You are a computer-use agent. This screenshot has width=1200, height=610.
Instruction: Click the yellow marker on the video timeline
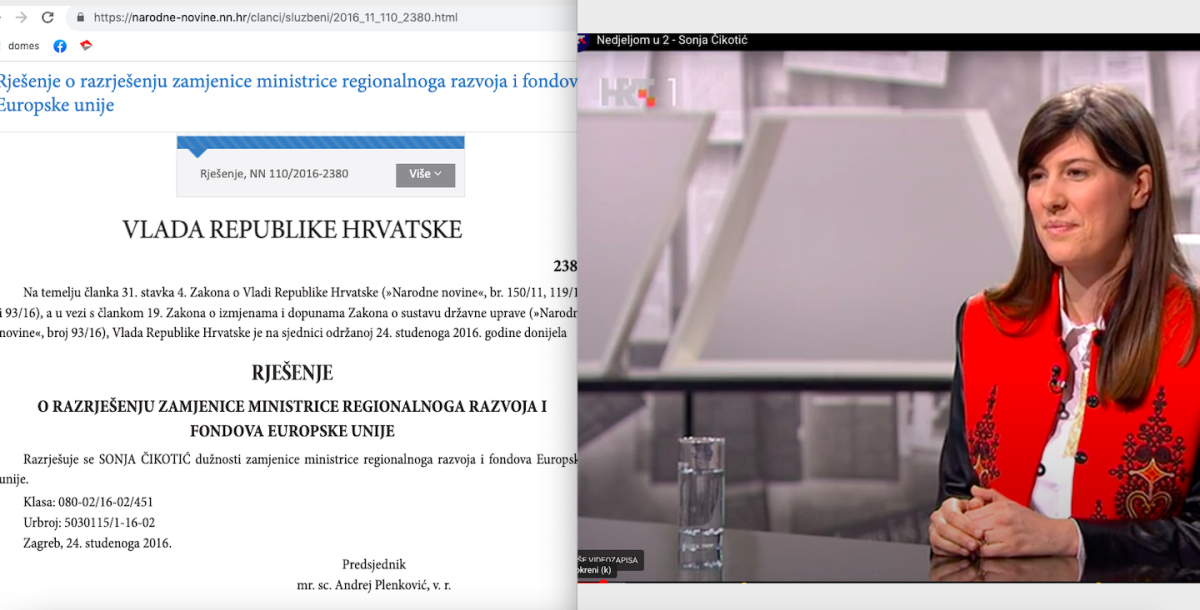coord(744,581)
